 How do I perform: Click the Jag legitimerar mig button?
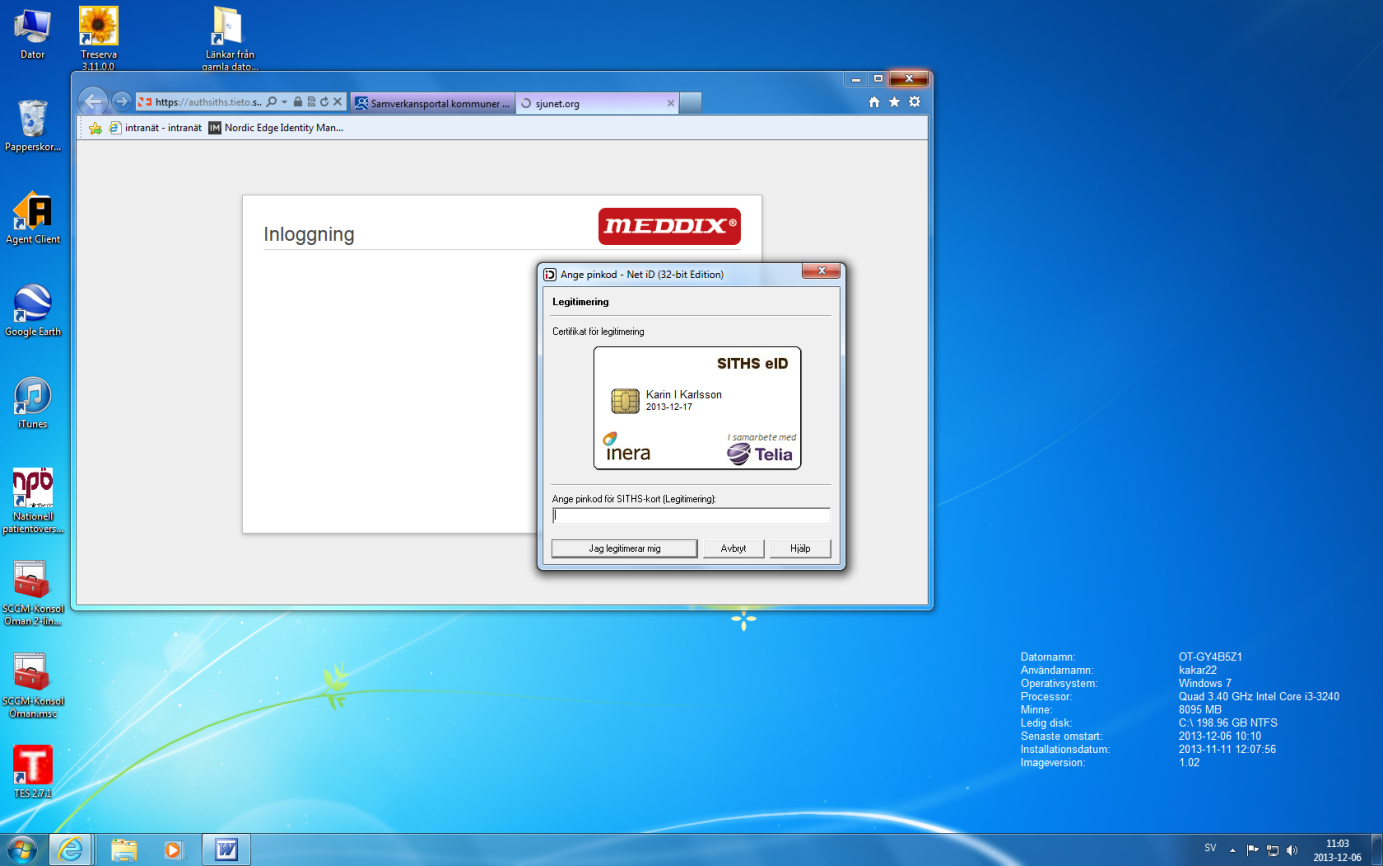[x=625, y=548]
